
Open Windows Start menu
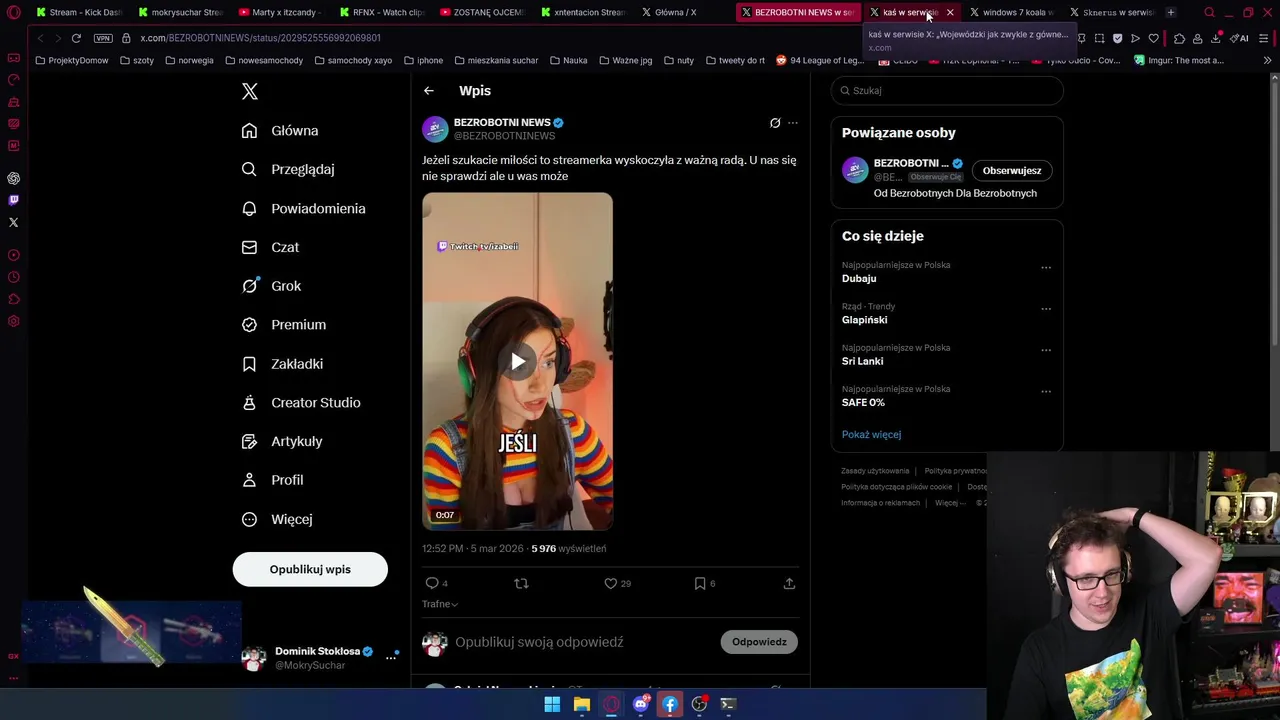[552, 704]
